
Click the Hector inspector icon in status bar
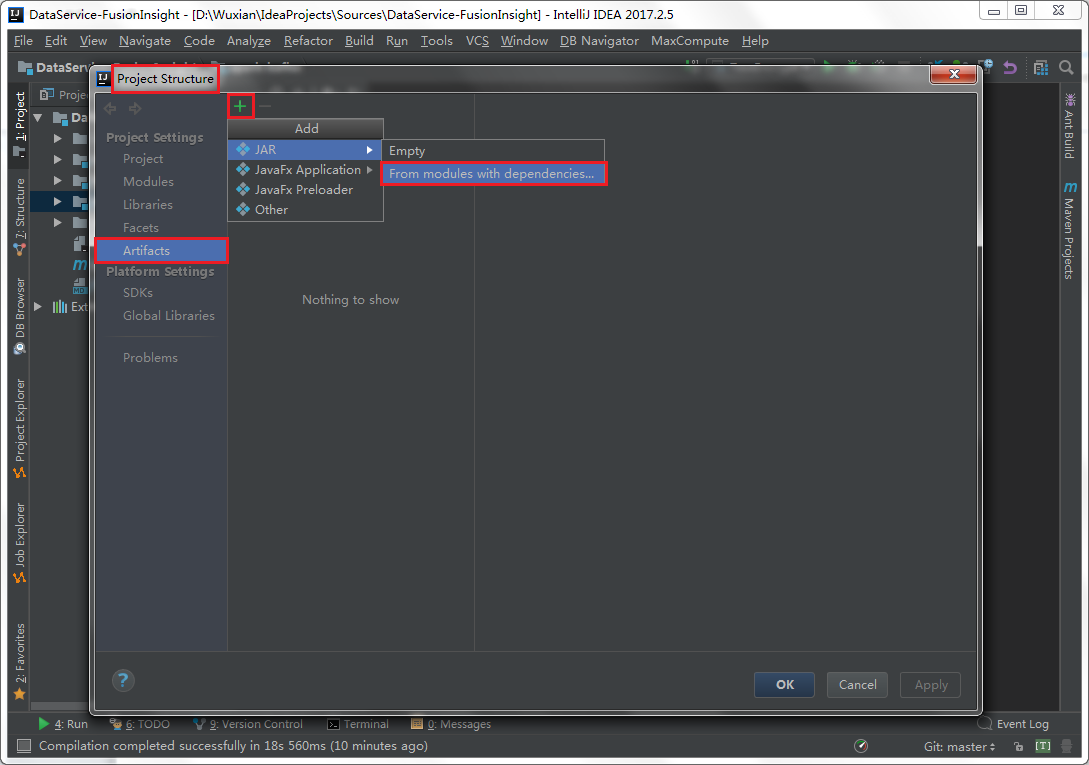pos(1066,746)
